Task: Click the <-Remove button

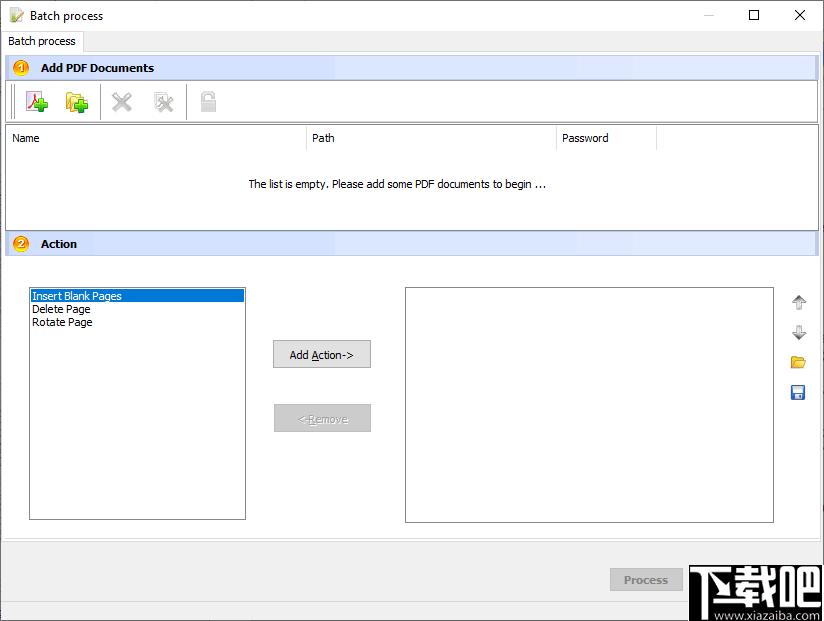Action: (322, 418)
